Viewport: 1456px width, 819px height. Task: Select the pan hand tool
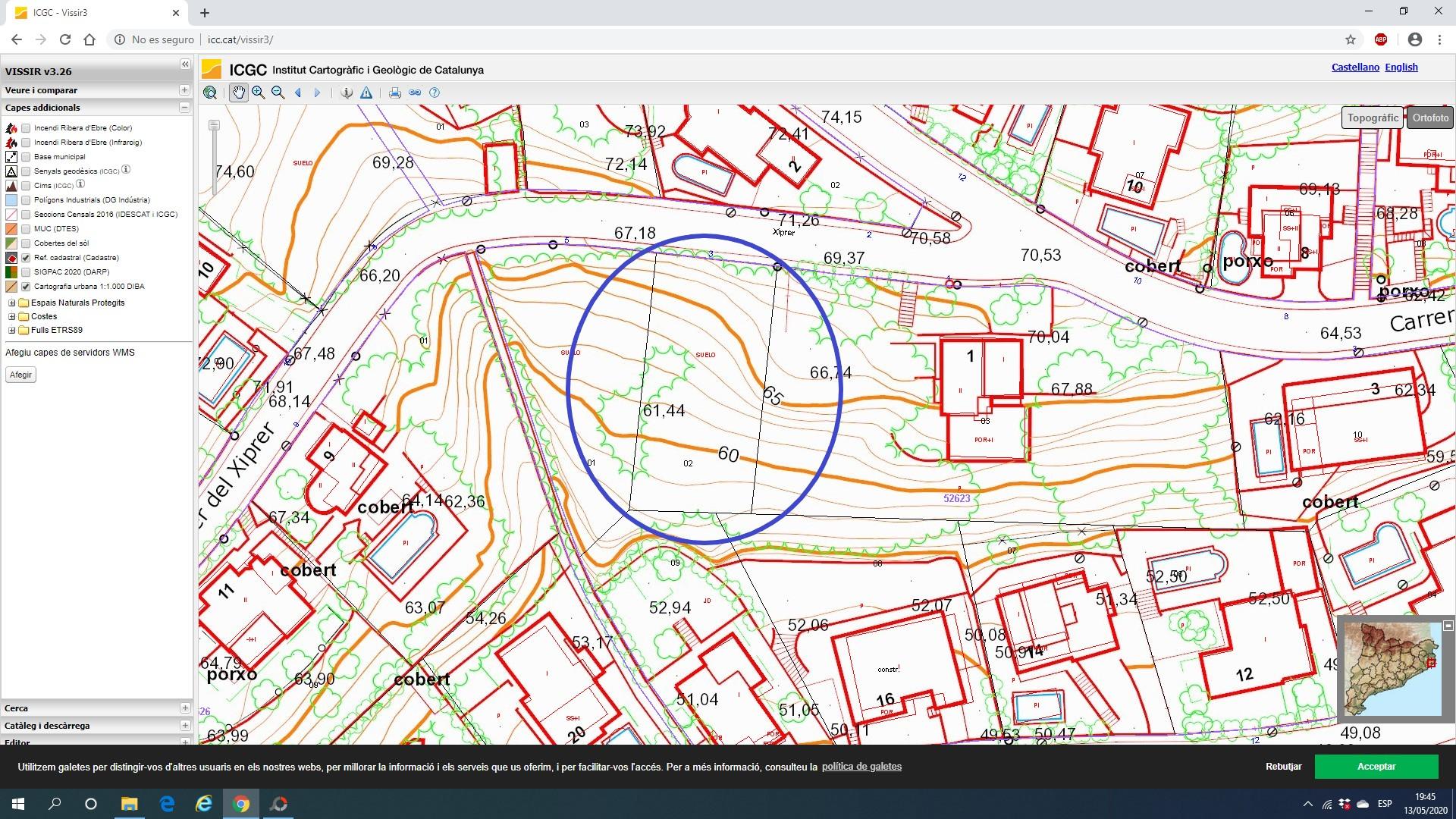pyautogui.click(x=239, y=93)
